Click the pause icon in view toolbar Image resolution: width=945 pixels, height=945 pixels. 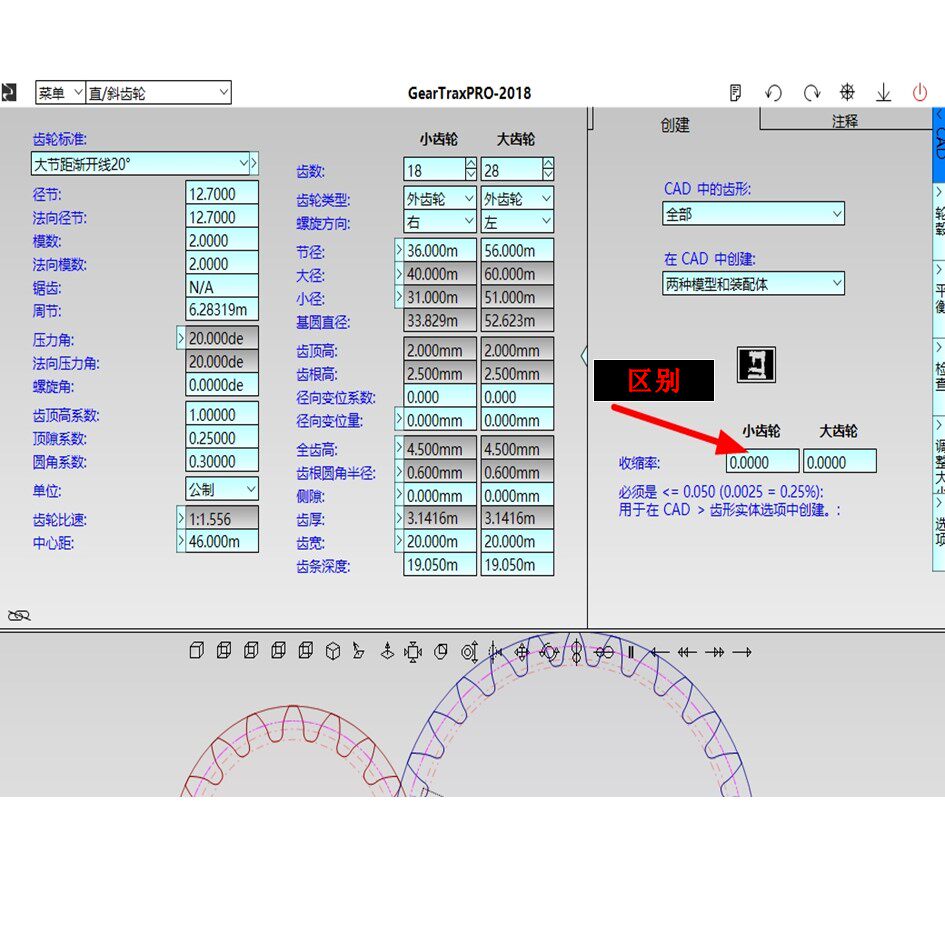pos(631,652)
